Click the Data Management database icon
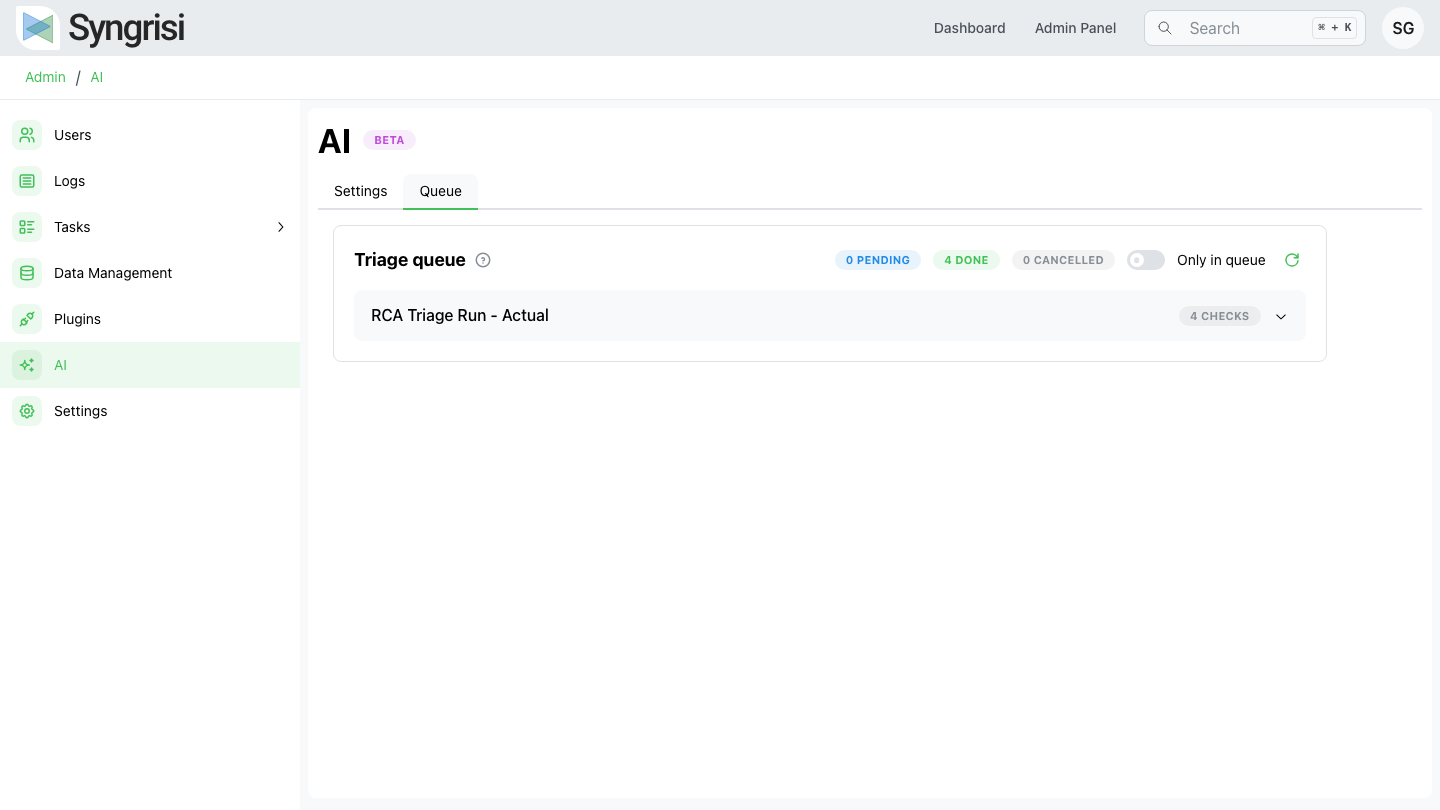 (x=27, y=273)
